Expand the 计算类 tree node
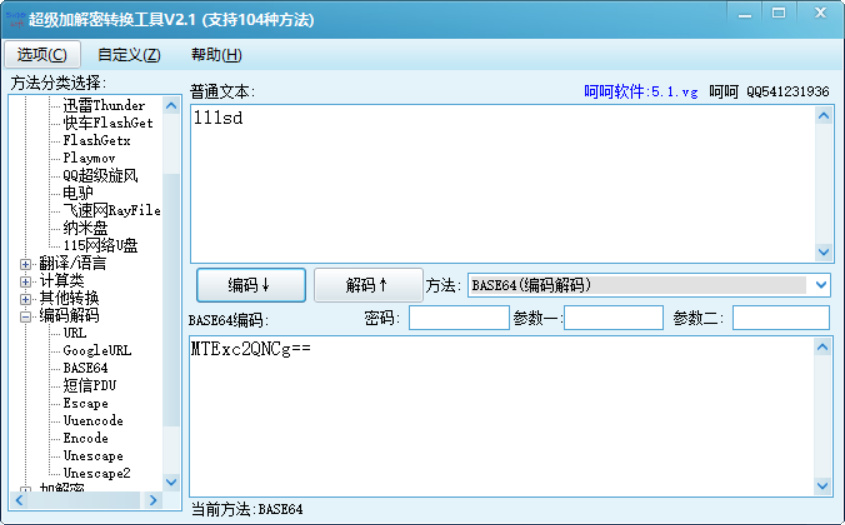Viewport: 845px width, 525px height. point(25,281)
